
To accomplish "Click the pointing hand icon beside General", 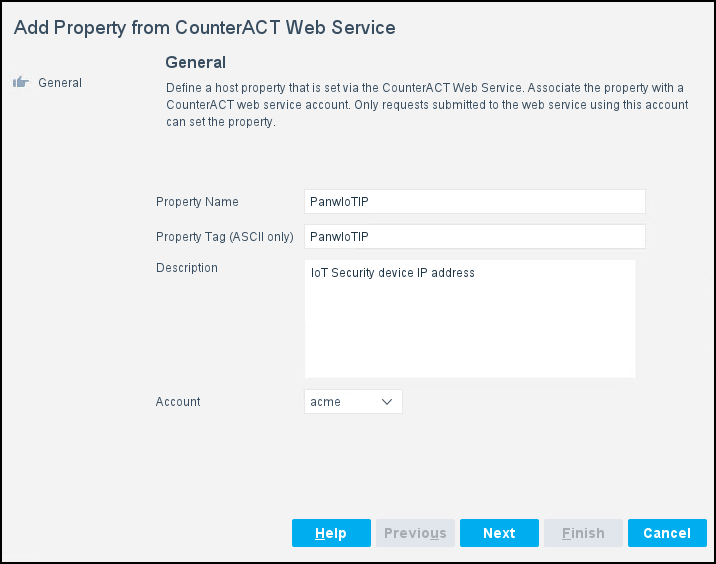I will [x=21, y=83].
